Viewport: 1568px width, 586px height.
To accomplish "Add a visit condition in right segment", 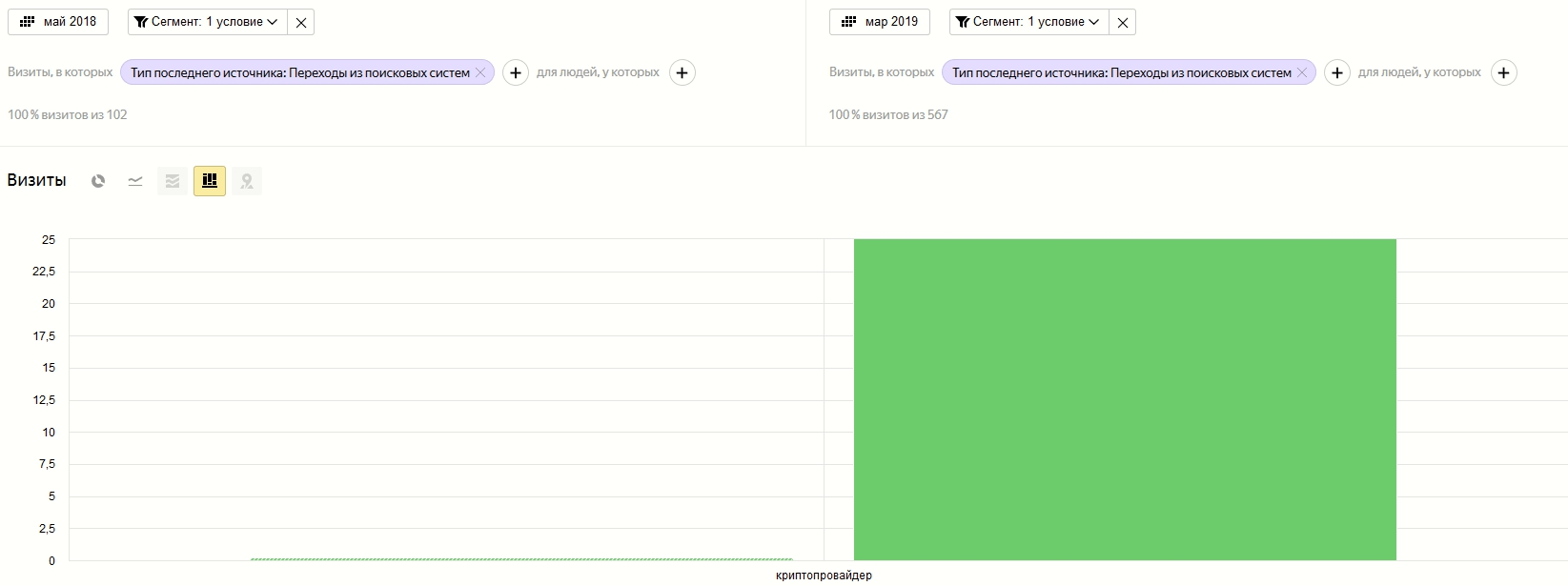I will [x=1336, y=72].
